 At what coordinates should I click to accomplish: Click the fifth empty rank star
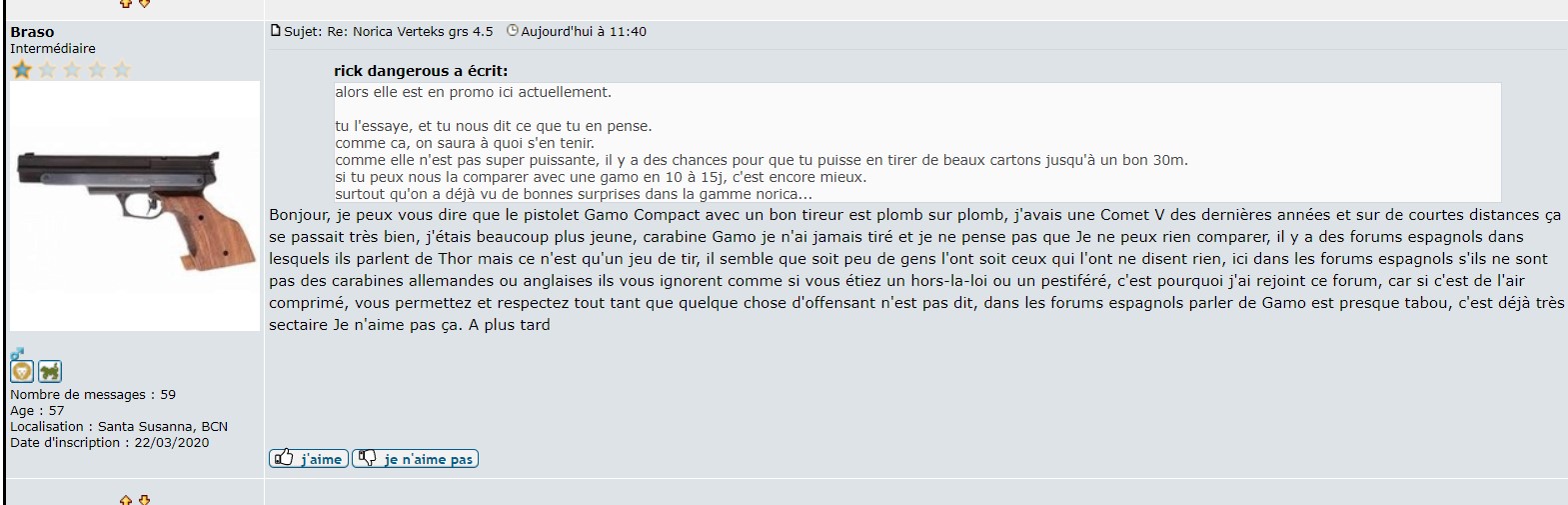pyautogui.click(x=121, y=69)
